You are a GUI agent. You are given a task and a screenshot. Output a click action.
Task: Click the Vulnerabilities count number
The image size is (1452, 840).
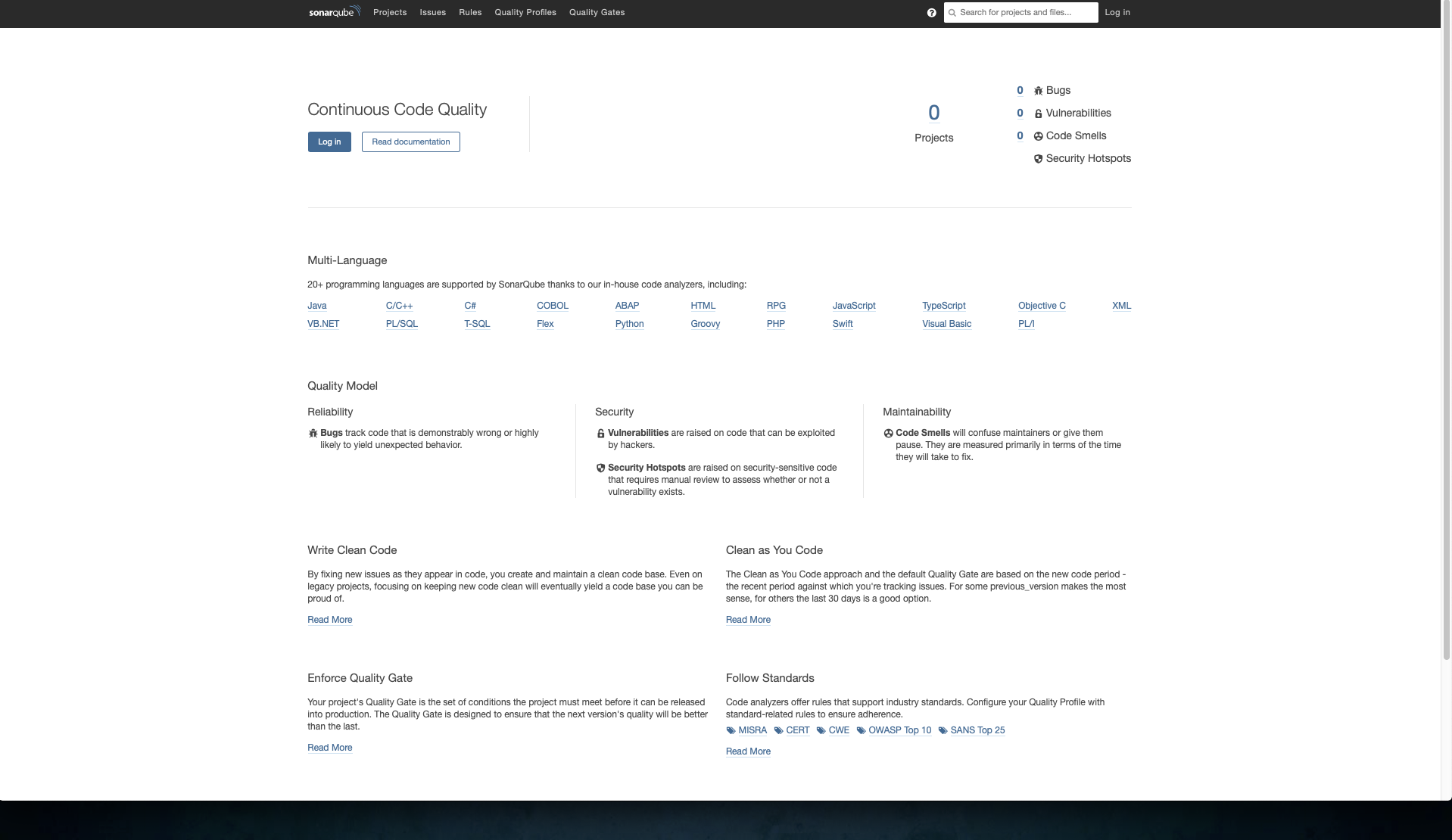click(x=1020, y=114)
